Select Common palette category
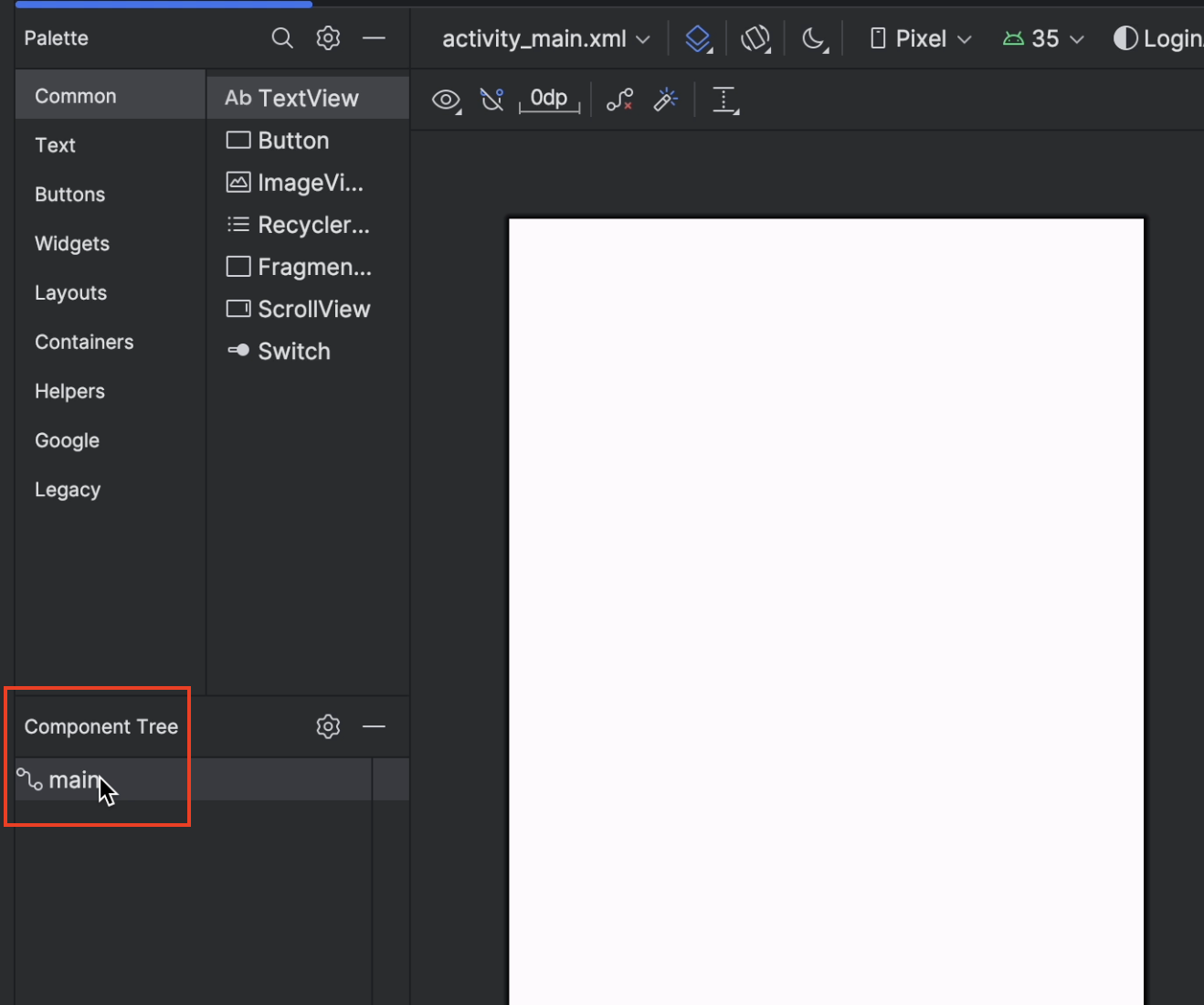This screenshot has height=1005, width=1204. click(111, 96)
